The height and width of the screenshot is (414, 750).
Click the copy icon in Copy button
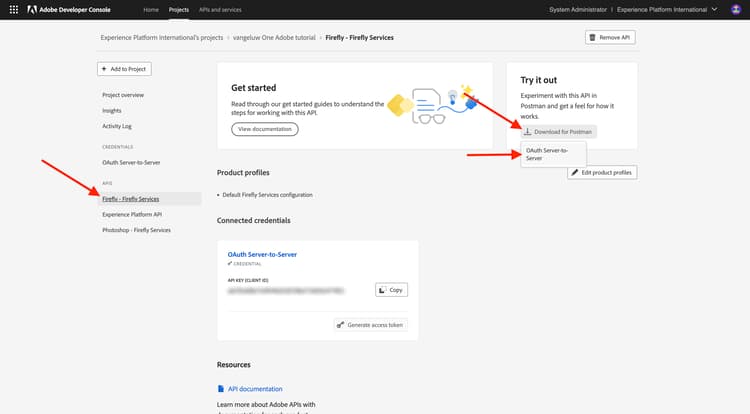click(x=382, y=290)
